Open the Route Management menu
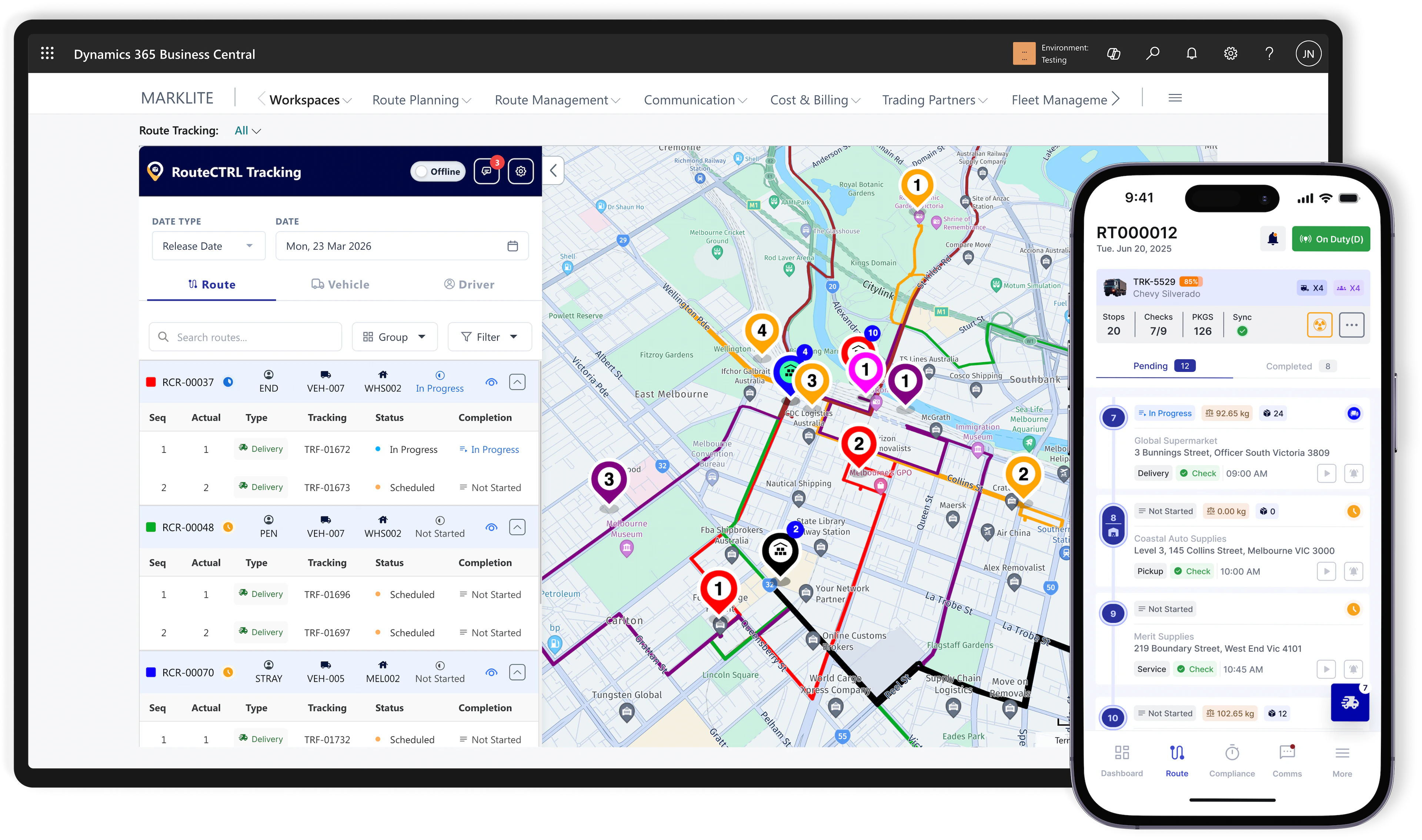This screenshot has height=840, width=1422. click(557, 100)
